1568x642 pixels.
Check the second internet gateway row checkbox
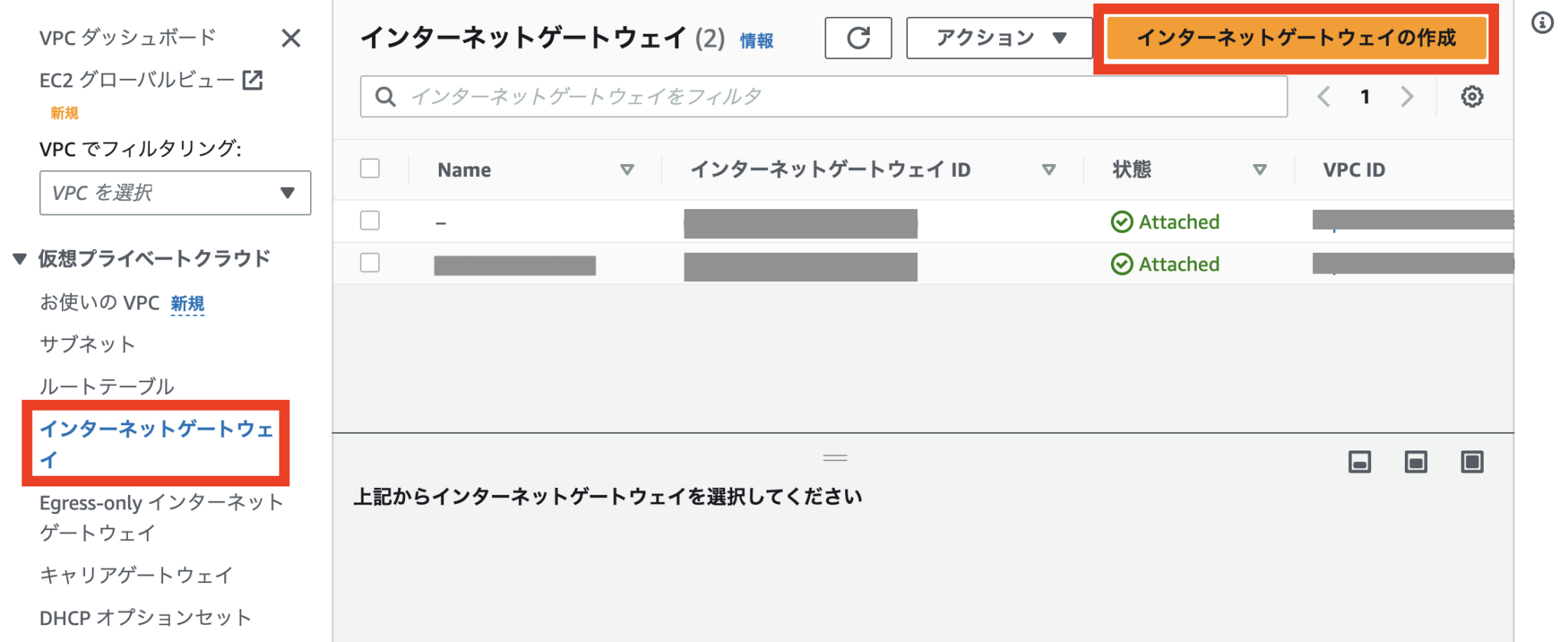point(370,262)
